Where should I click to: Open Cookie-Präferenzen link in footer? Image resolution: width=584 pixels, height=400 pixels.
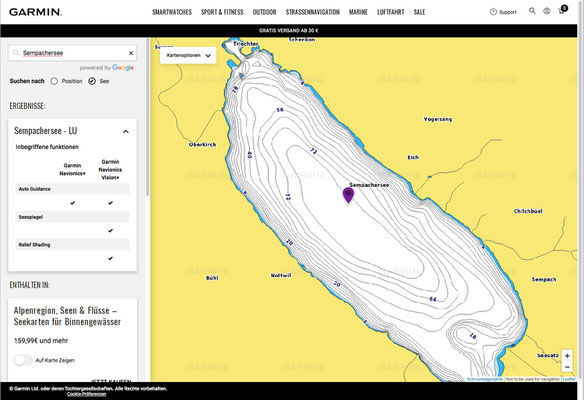[86, 394]
